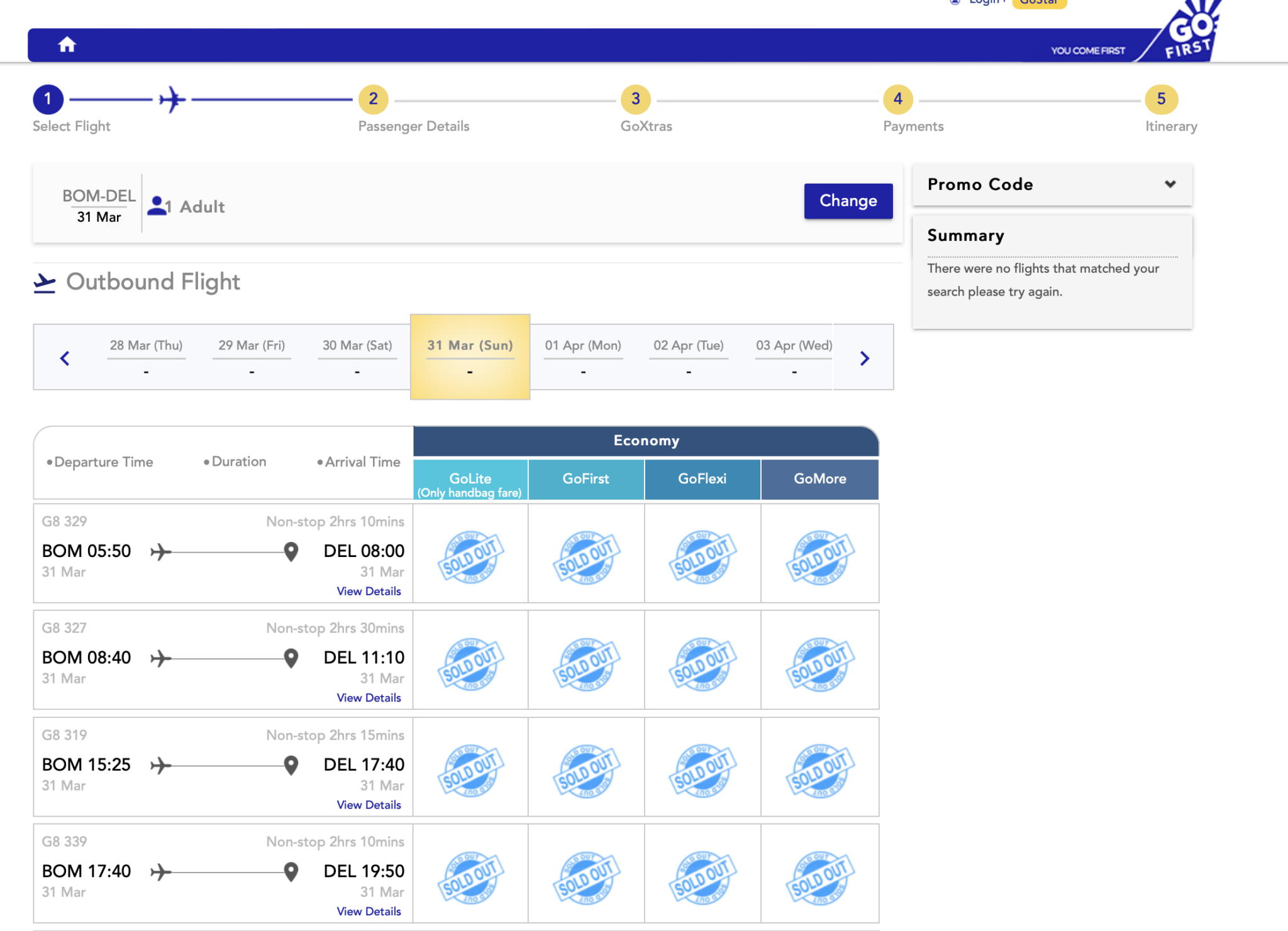Click the BOM-DEL route text
Screen dimensions: 1288x931
point(99,196)
